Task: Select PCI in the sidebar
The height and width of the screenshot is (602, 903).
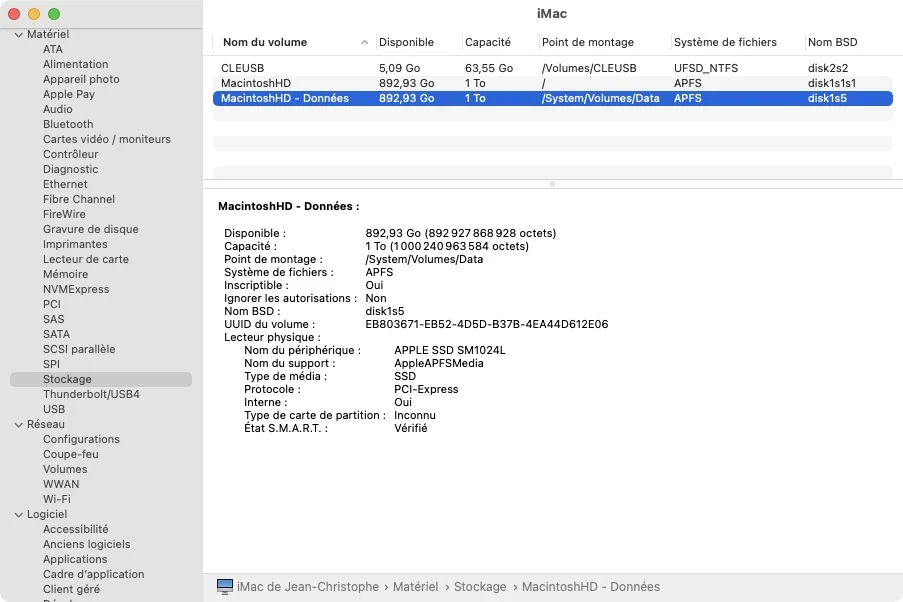Action: [51, 304]
